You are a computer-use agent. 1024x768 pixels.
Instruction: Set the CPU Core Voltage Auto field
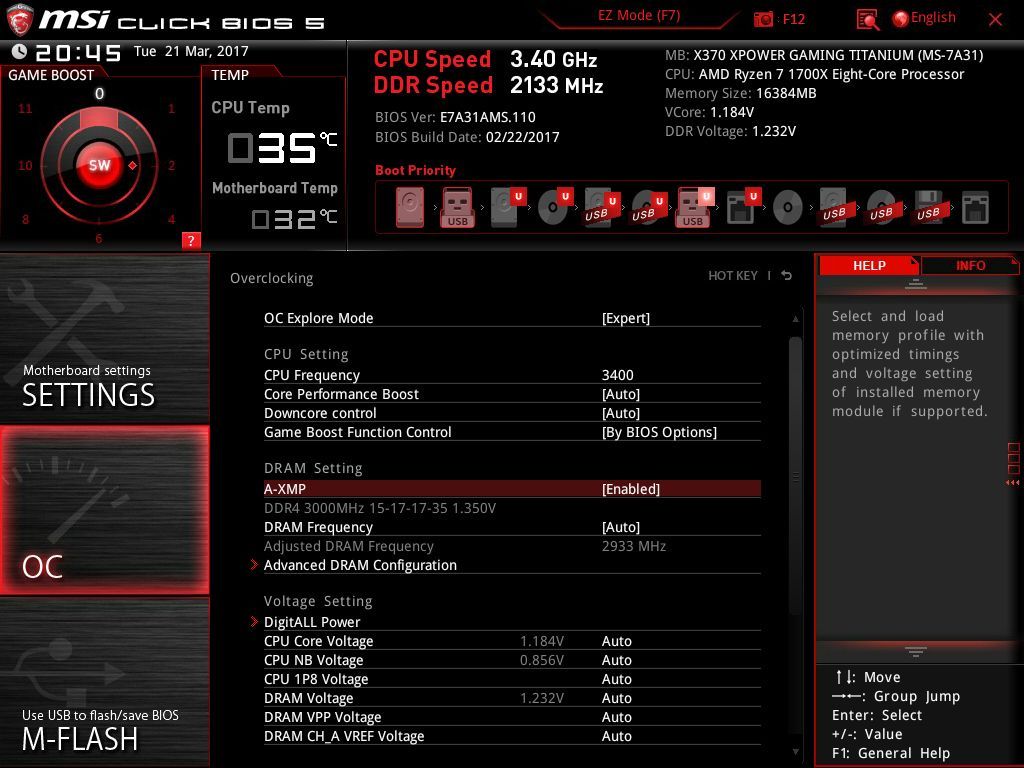pyautogui.click(x=616, y=641)
